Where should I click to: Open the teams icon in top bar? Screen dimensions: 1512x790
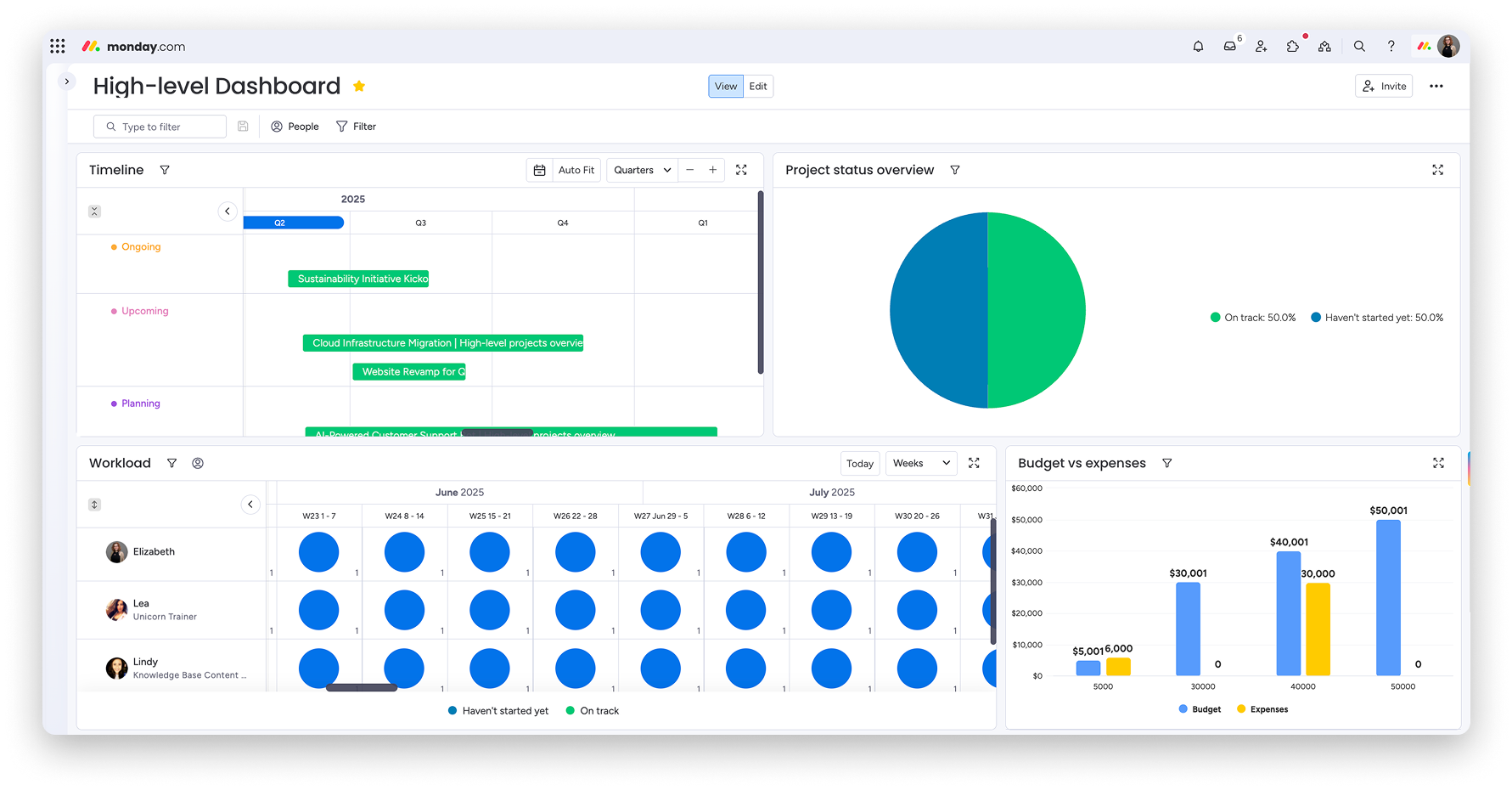pos(1324,46)
